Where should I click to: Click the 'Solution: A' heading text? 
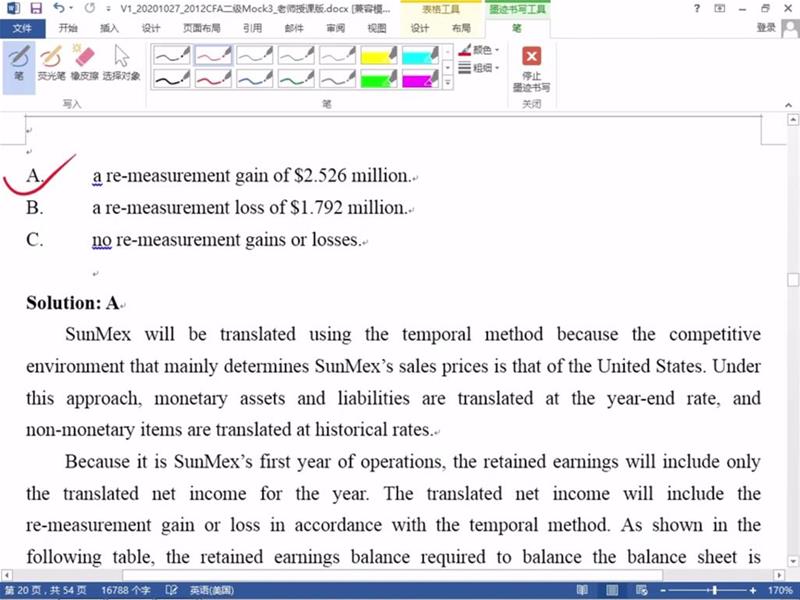(x=72, y=303)
